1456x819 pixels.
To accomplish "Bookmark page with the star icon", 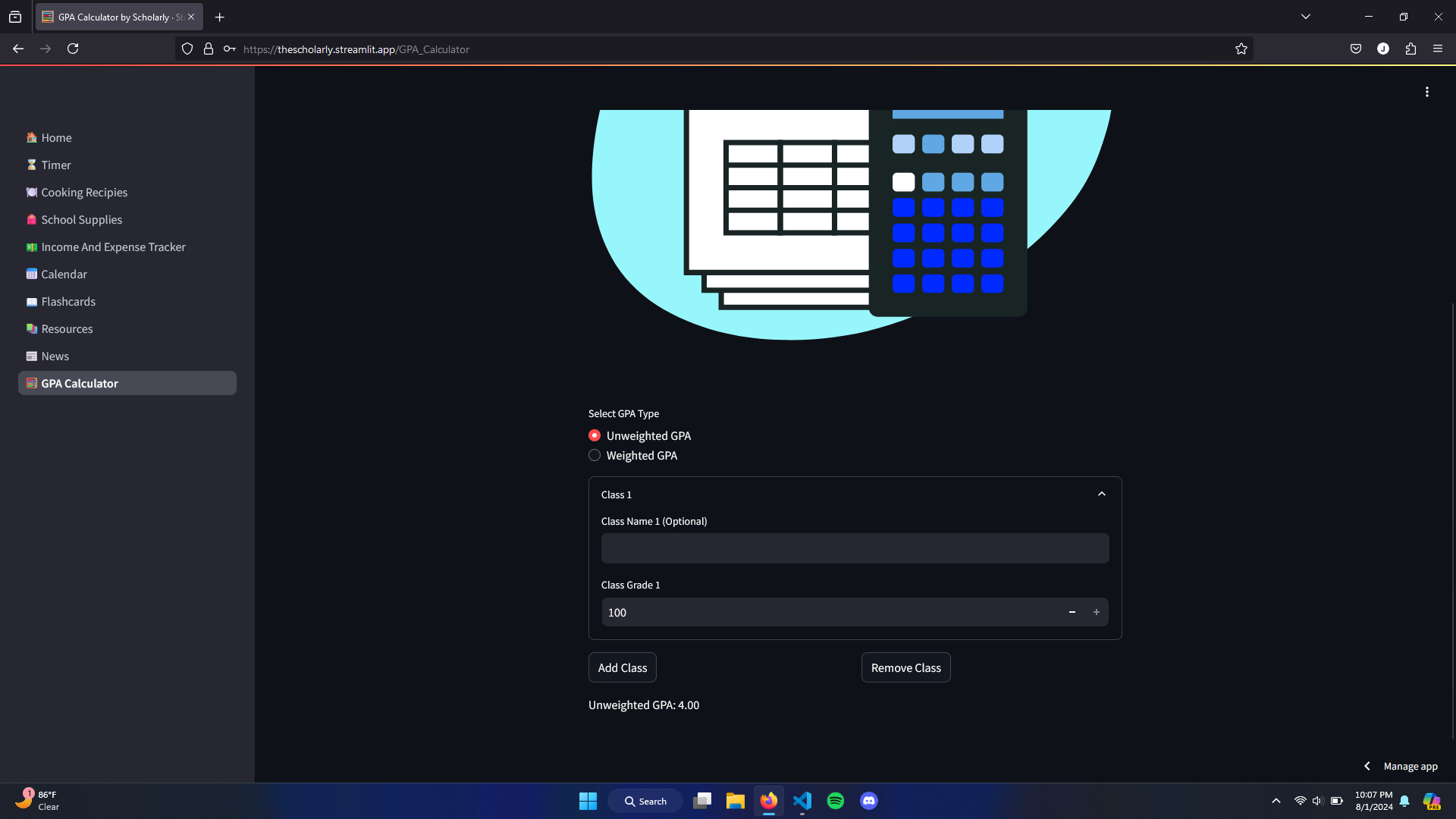I will pos(1241,49).
